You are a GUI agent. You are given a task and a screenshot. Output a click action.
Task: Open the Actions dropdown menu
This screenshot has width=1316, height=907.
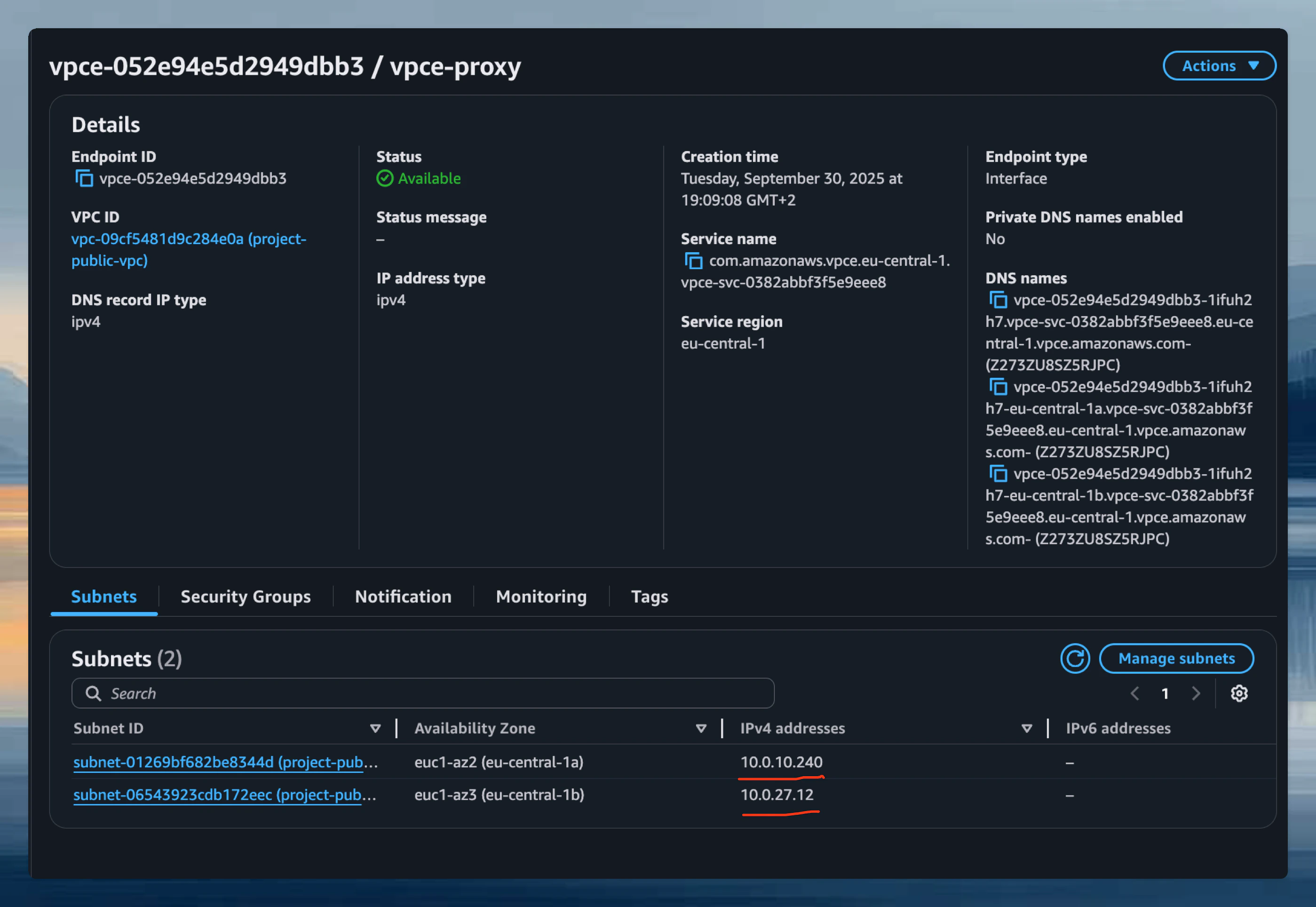coord(1220,65)
